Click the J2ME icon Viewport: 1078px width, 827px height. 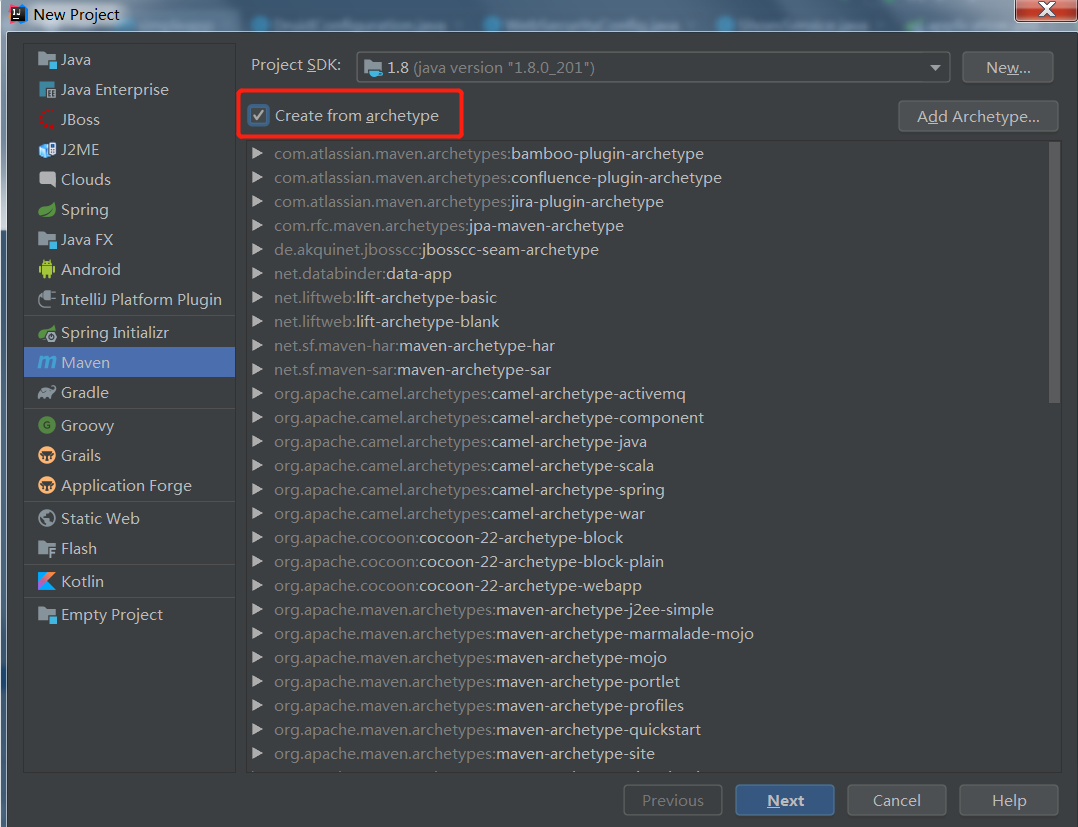click(47, 150)
